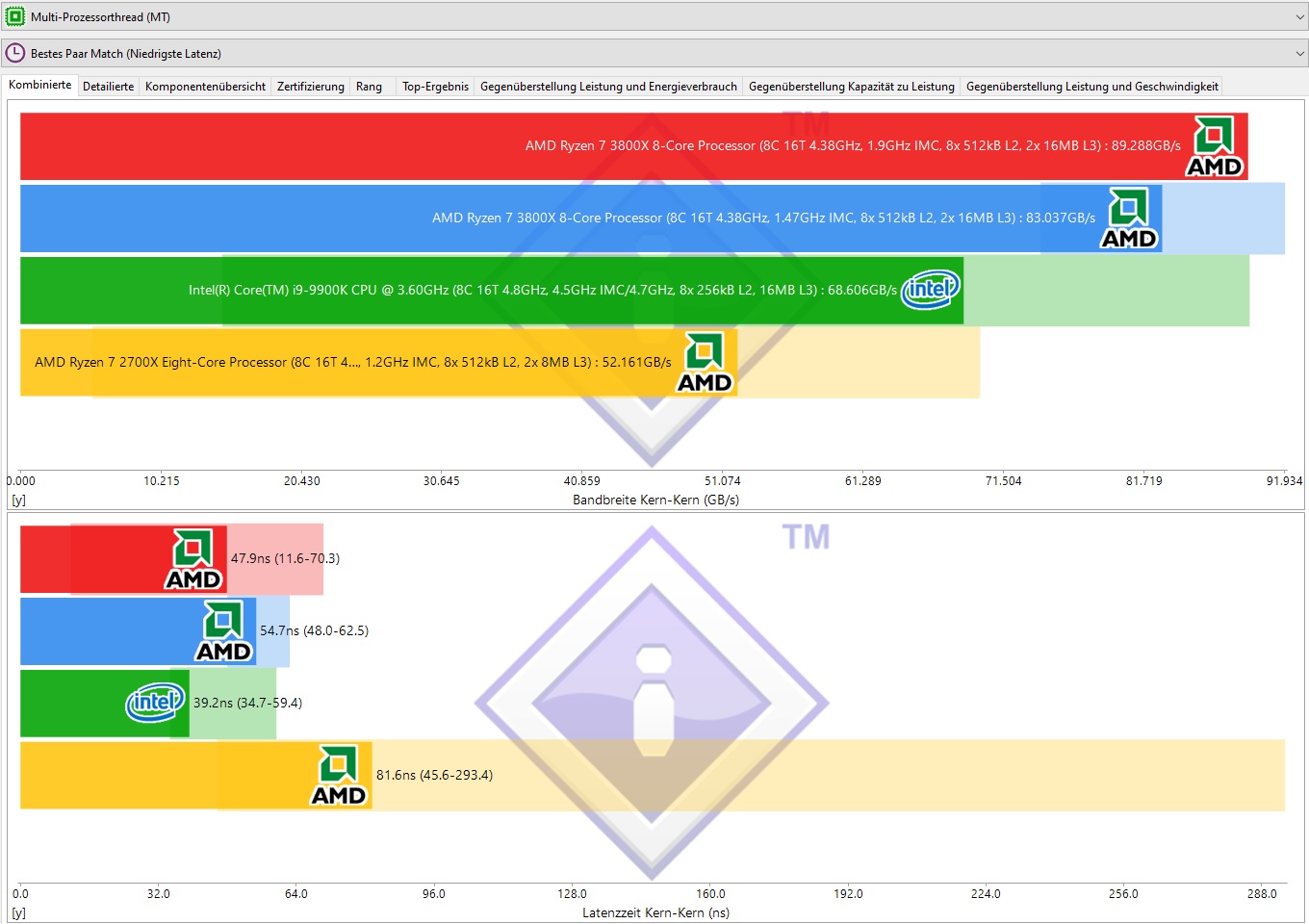Screen dimensions: 1309x924
Task: Click the [y] label under the latency chart
Action: coord(19,912)
